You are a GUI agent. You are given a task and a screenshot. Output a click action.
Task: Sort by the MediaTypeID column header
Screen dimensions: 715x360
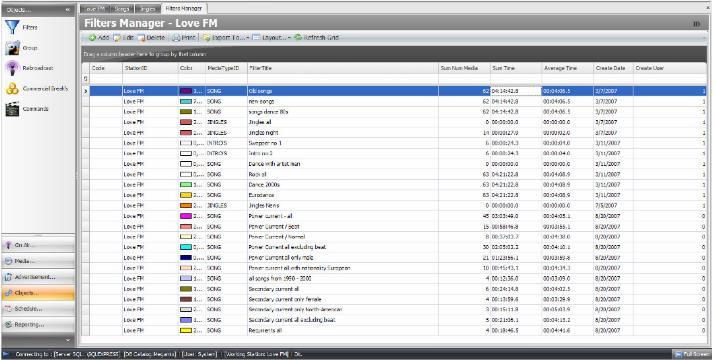(x=226, y=68)
